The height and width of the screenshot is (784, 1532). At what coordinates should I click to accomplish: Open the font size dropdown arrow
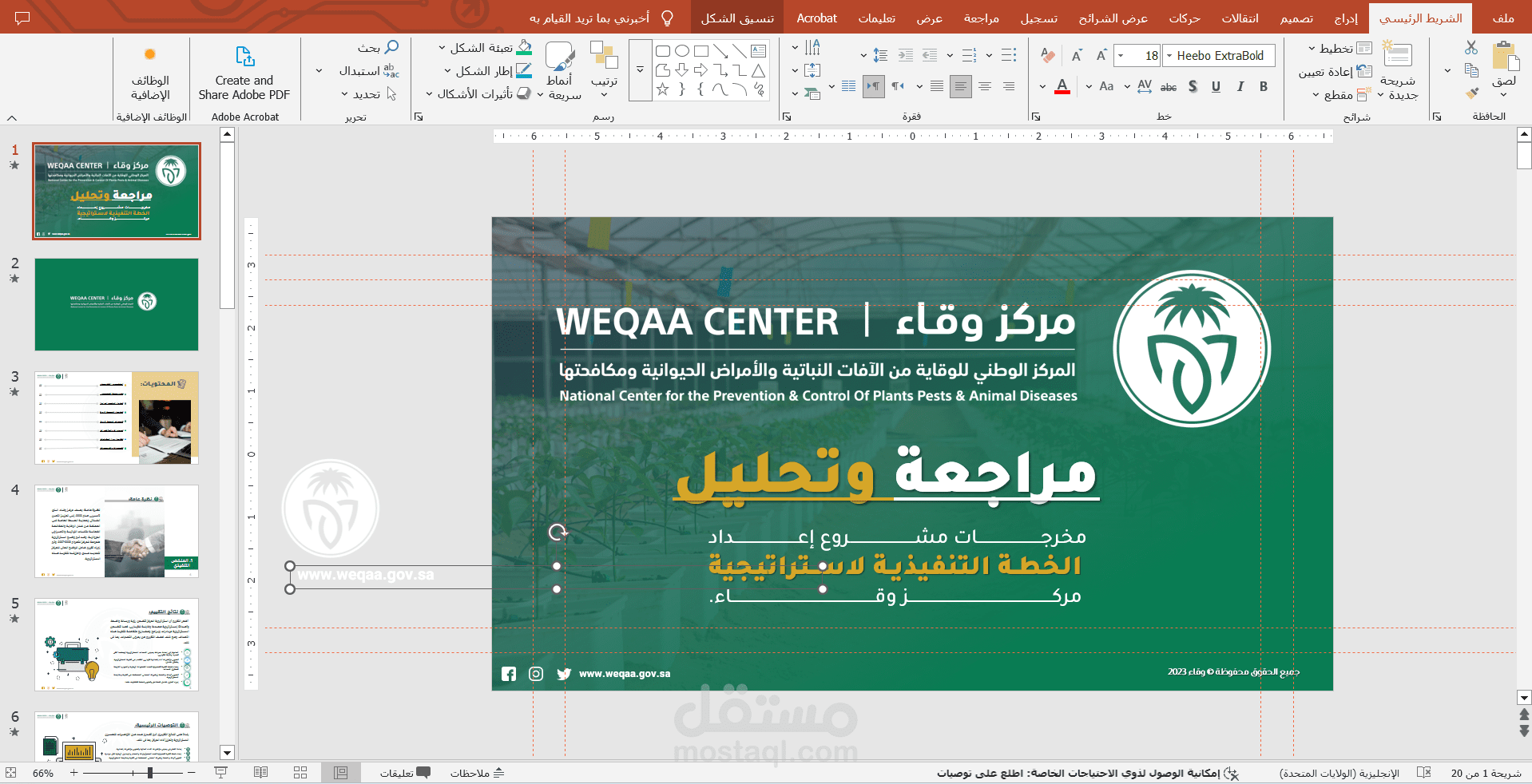tap(1121, 56)
